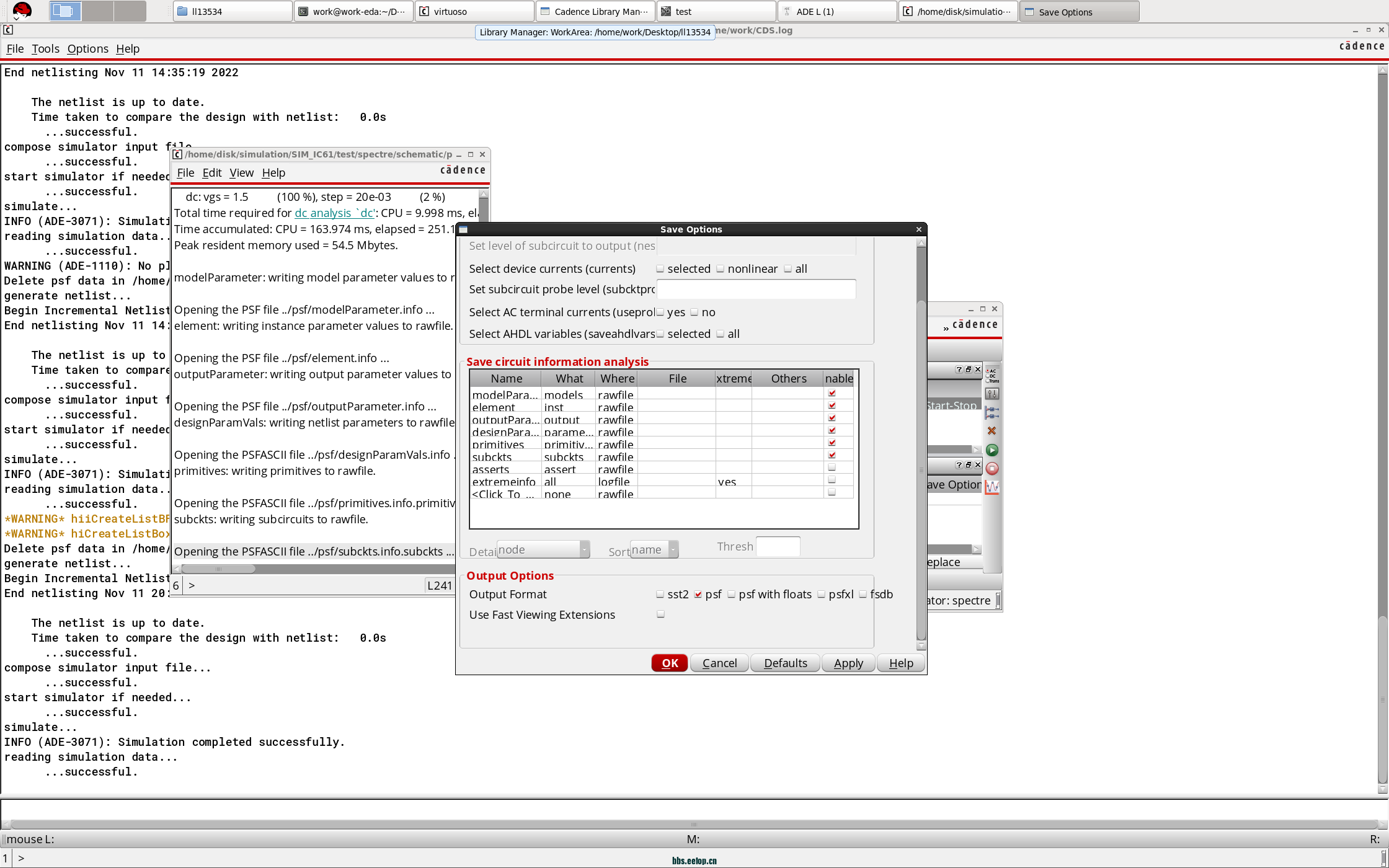
Task: Undock the ADE outputs pane
Action: (x=969, y=465)
